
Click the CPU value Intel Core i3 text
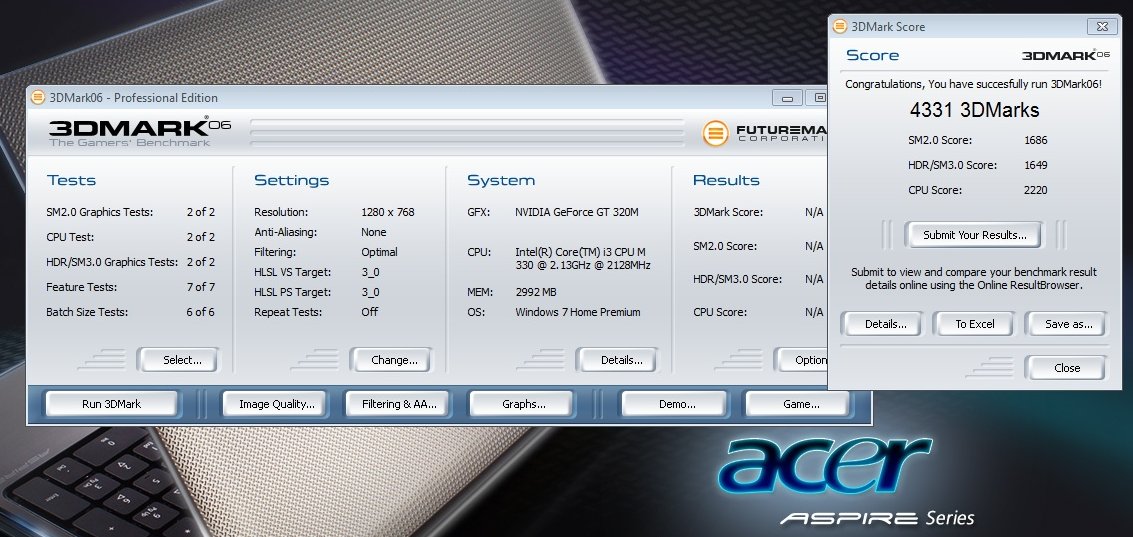tap(582, 259)
